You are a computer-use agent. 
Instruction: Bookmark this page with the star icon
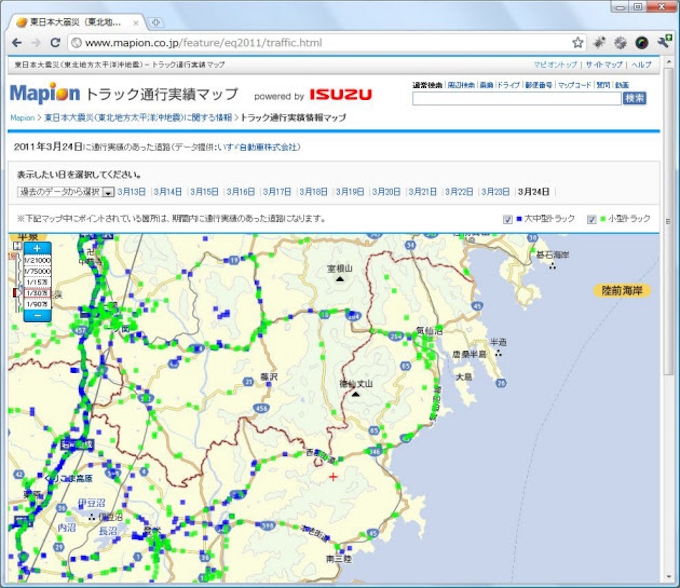tap(577, 42)
